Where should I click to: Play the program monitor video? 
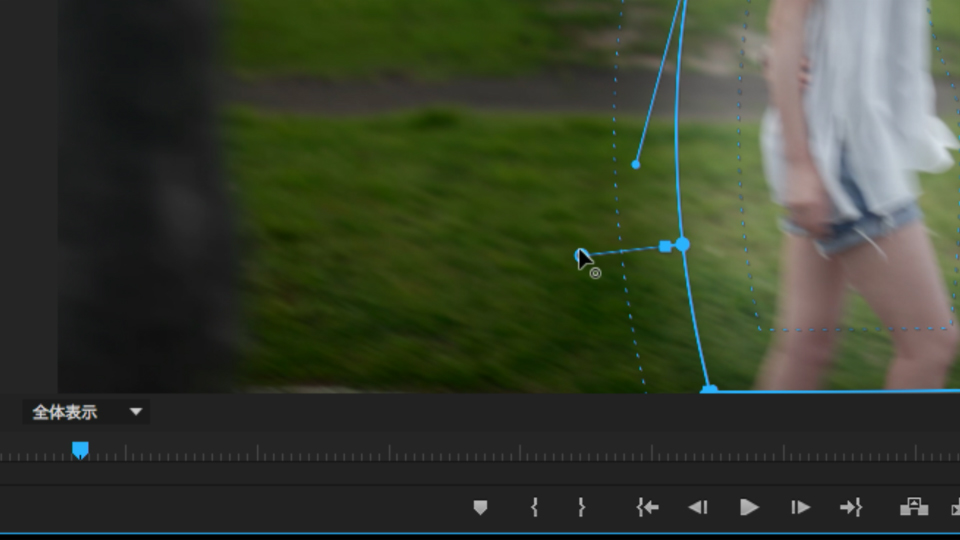(x=749, y=508)
